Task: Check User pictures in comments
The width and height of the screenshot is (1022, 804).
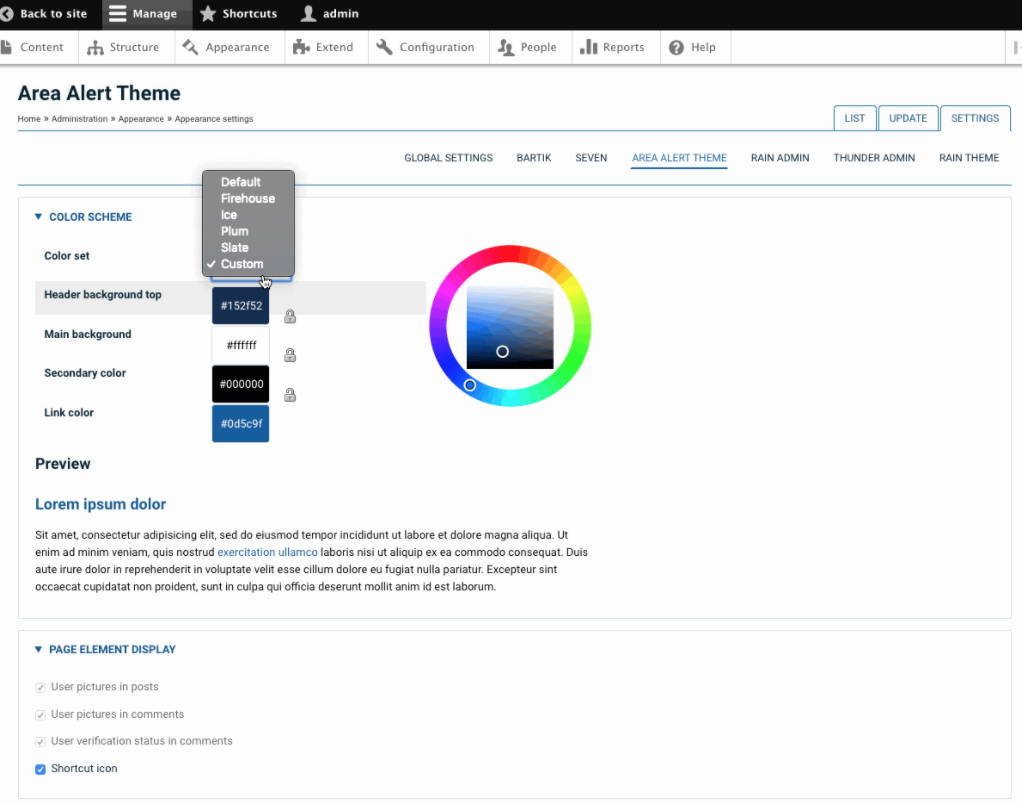Action: (38, 714)
